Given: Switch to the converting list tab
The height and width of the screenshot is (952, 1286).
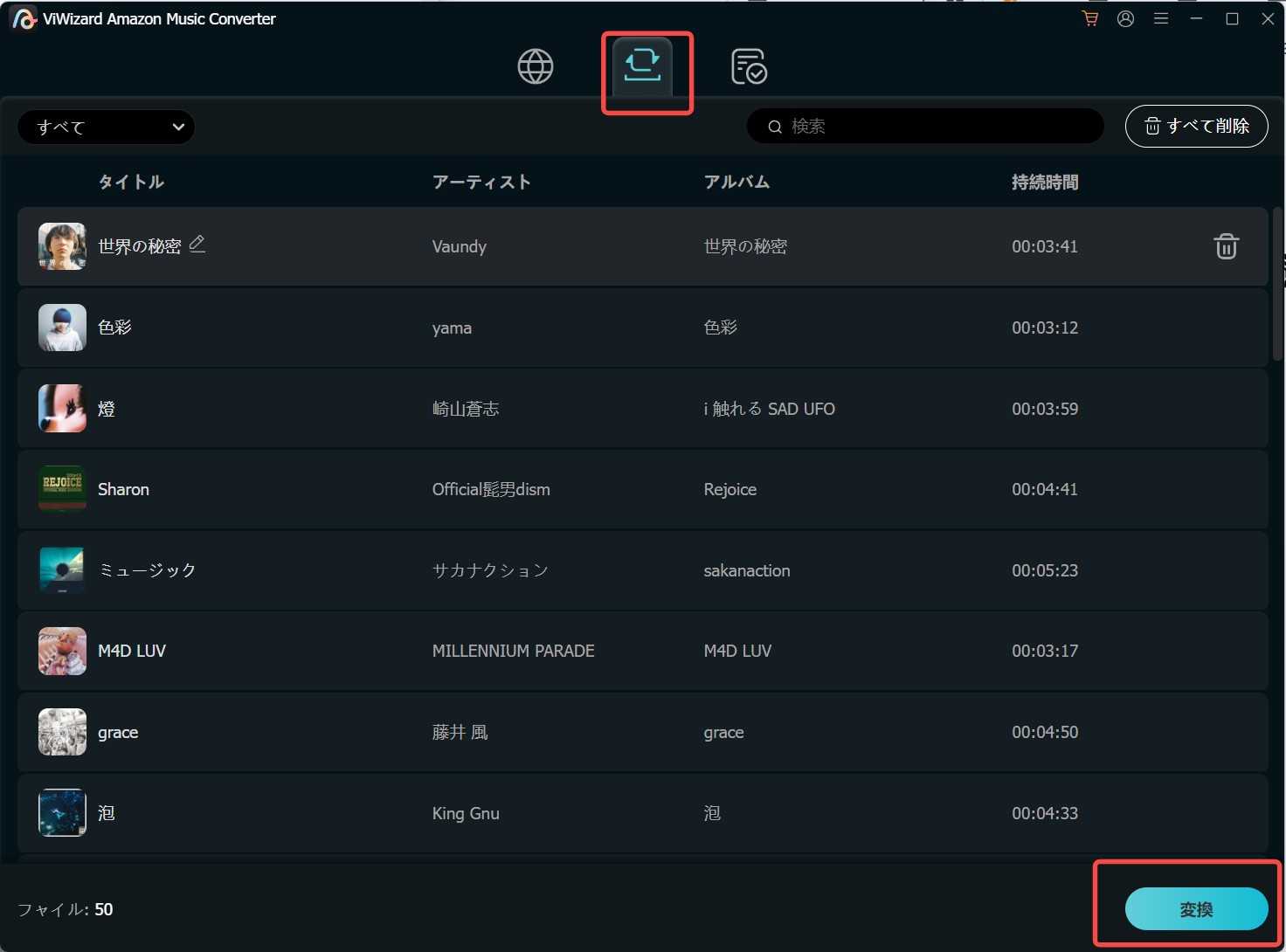Looking at the screenshot, I should coord(643,66).
